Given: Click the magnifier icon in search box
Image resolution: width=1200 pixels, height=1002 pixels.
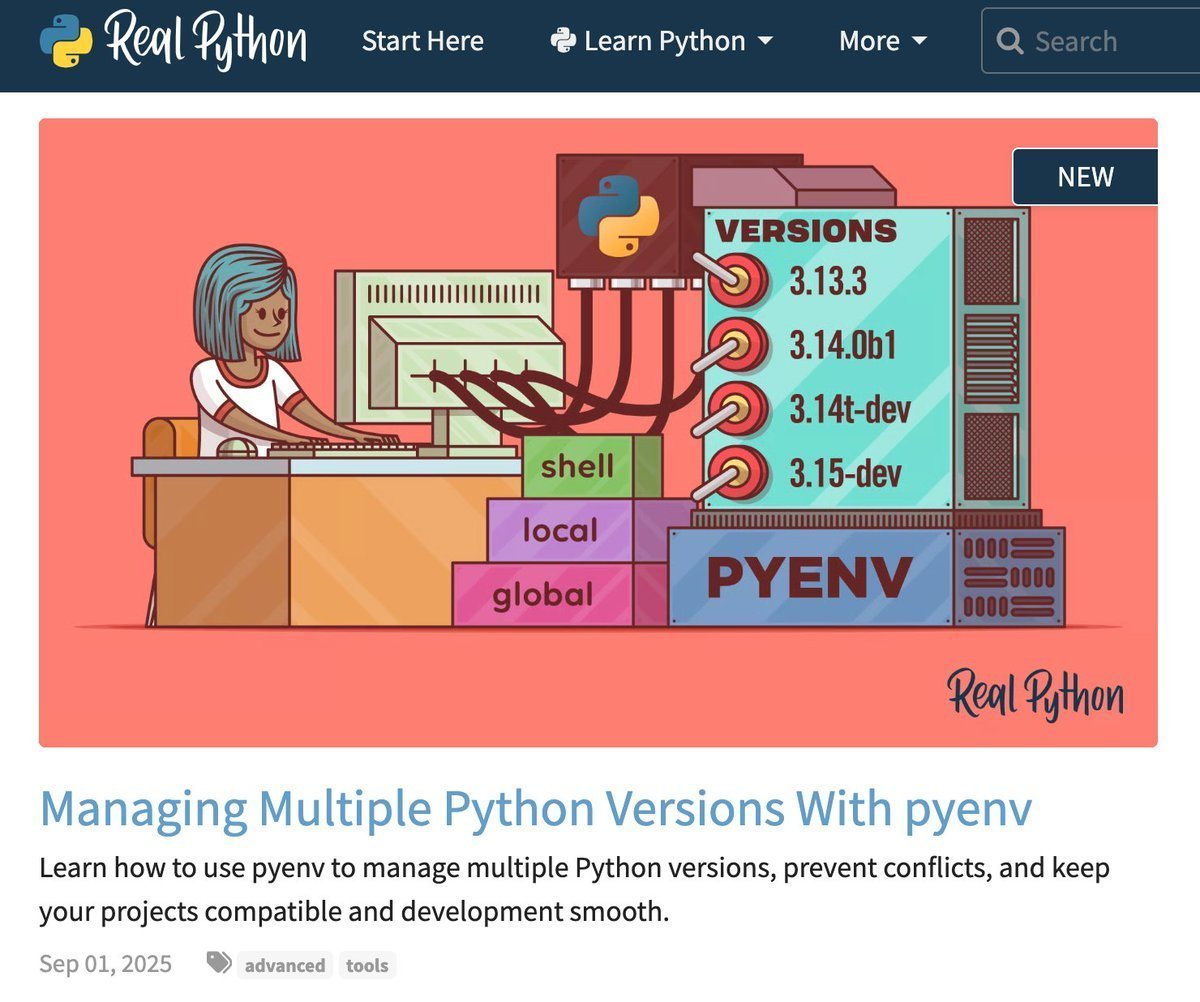Looking at the screenshot, I should coord(1011,41).
